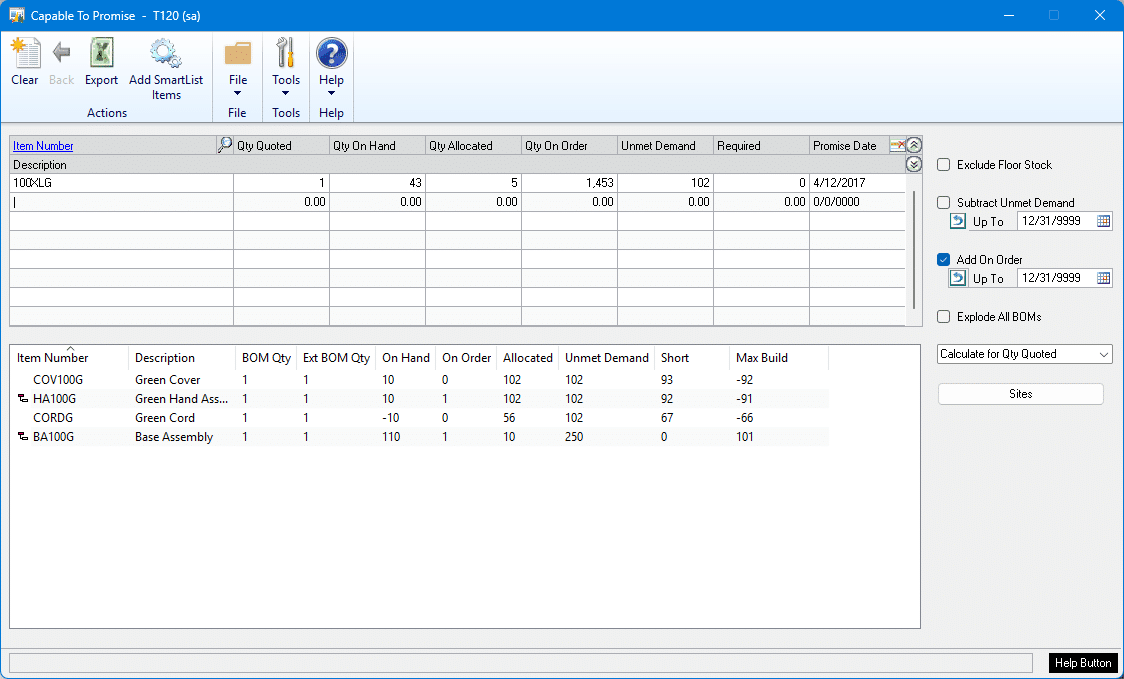This screenshot has width=1124, height=679.
Task: Expand the BA100G Base Assembly tree node
Action: (22, 437)
